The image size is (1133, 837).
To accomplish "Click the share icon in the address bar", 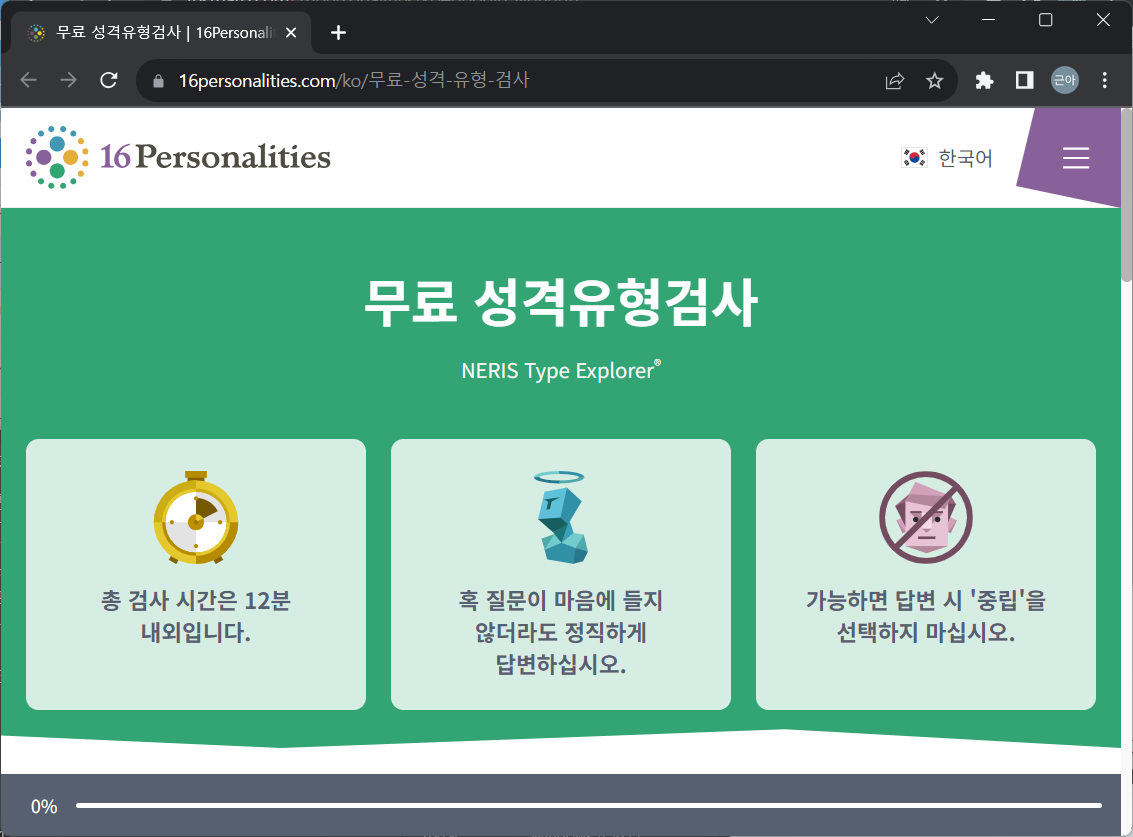I will pos(894,80).
